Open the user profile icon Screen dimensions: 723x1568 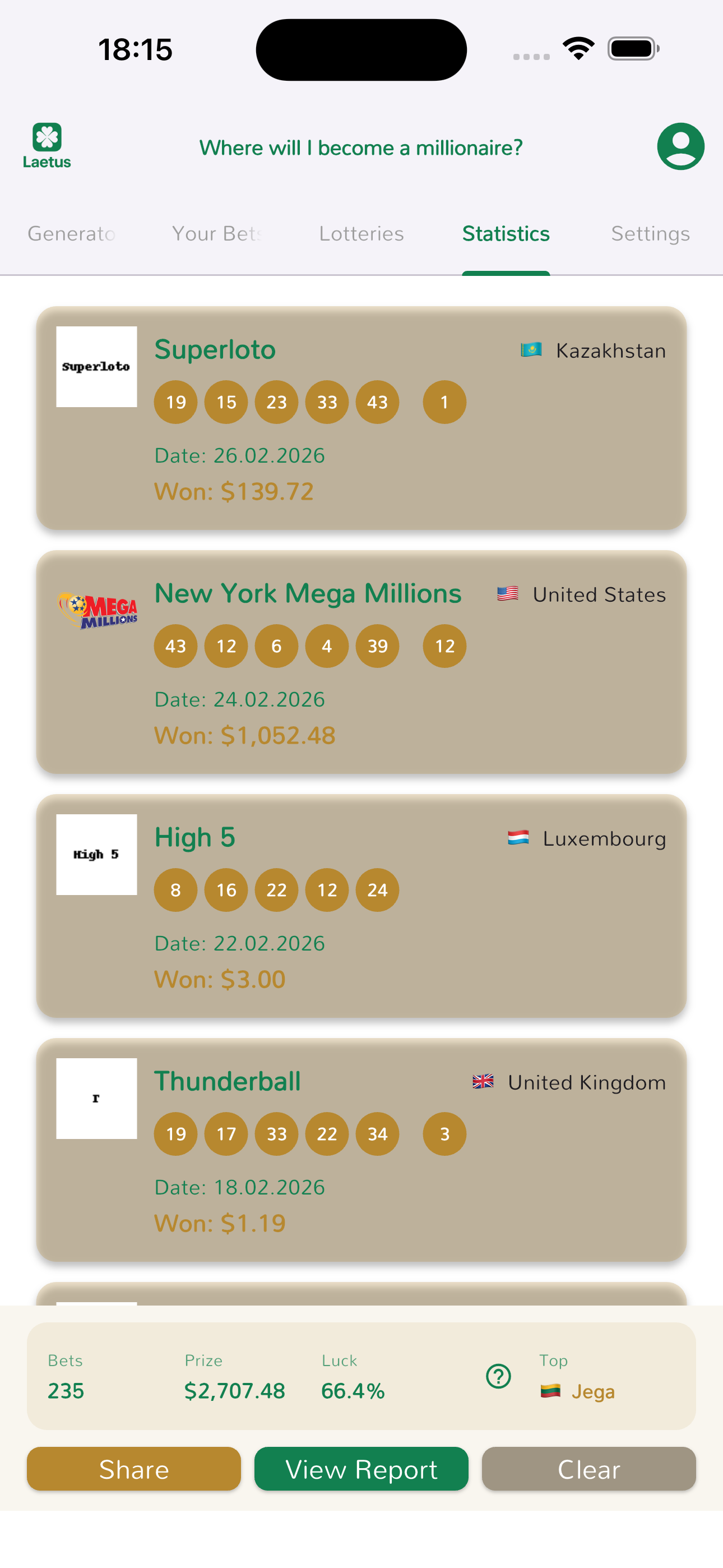[x=680, y=147]
